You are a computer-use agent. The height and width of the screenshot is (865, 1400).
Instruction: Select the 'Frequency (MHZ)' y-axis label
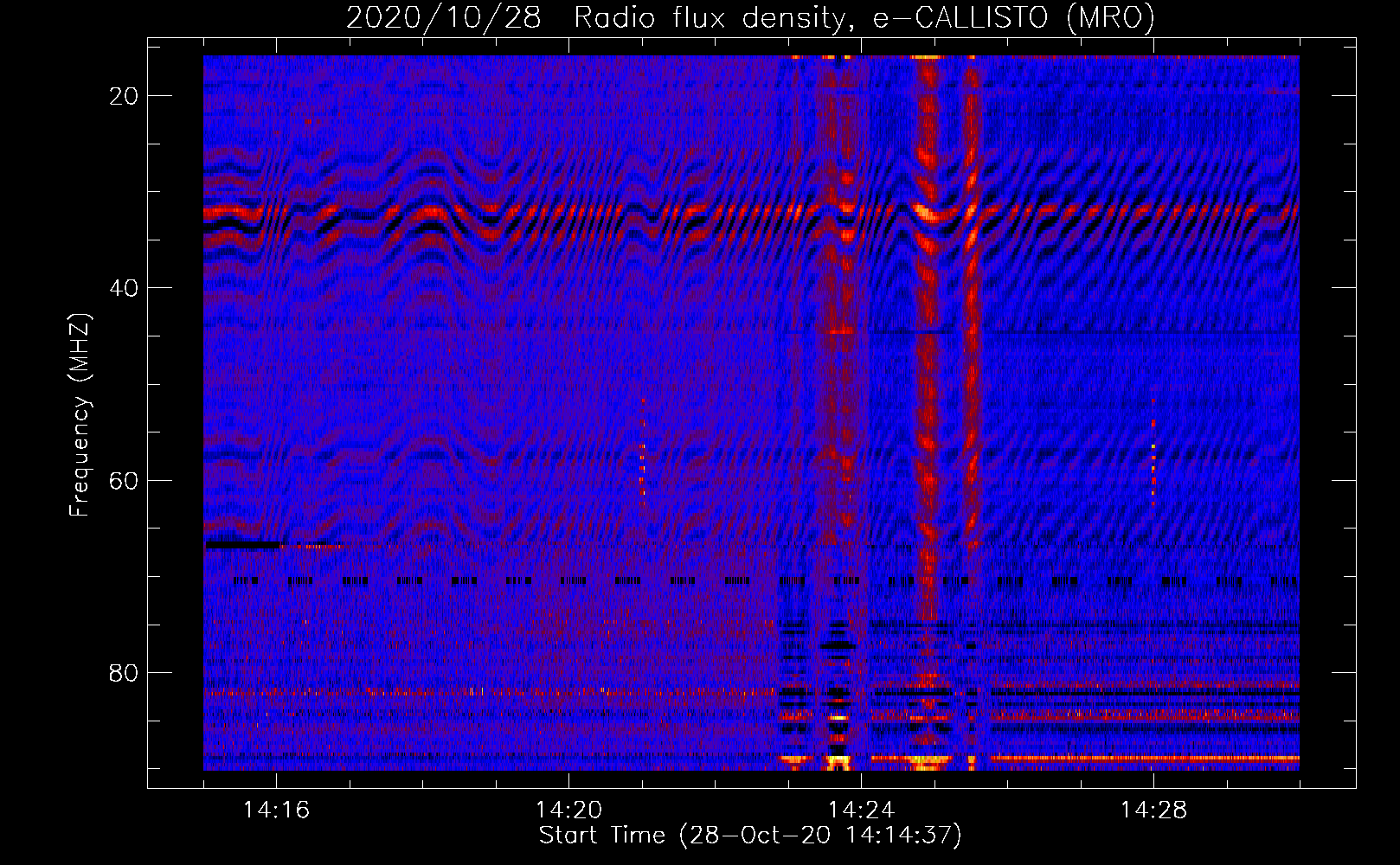pyautogui.click(x=80, y=415)
